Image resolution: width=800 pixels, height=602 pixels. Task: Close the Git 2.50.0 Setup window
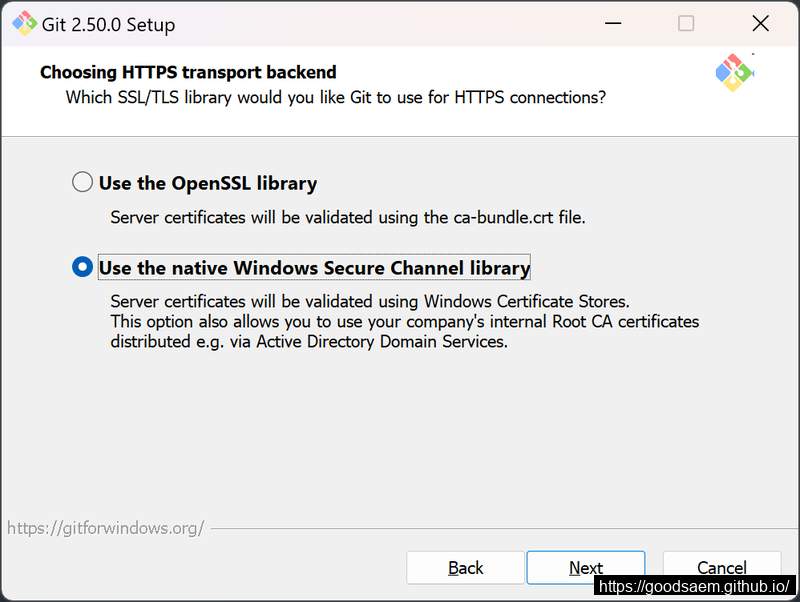(x=760, y=23)
